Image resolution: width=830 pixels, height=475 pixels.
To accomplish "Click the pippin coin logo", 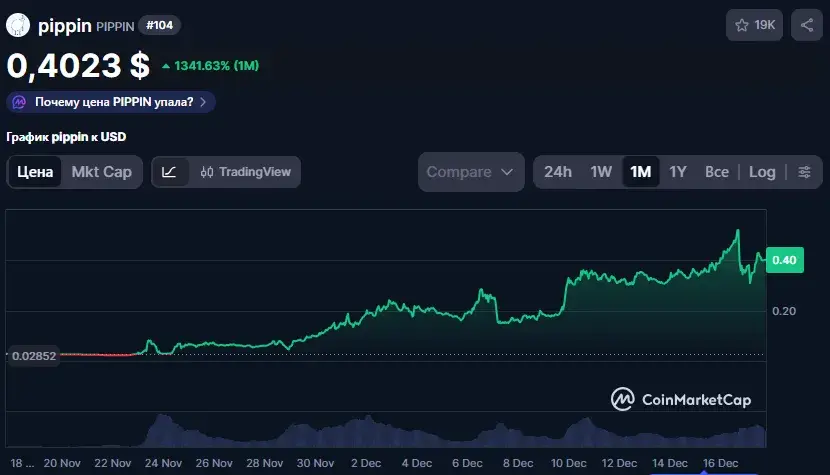I will click(x=18, y=25).
